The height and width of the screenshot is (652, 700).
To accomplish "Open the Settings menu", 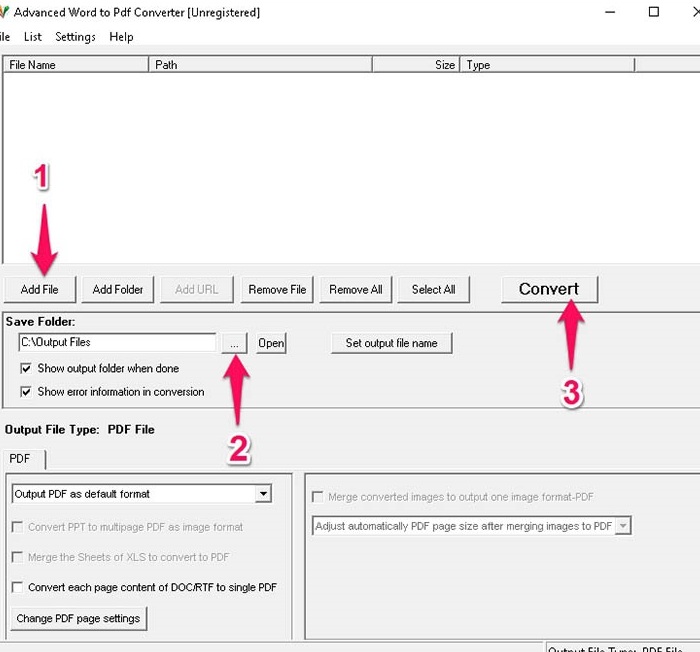I will coord(75,37).
